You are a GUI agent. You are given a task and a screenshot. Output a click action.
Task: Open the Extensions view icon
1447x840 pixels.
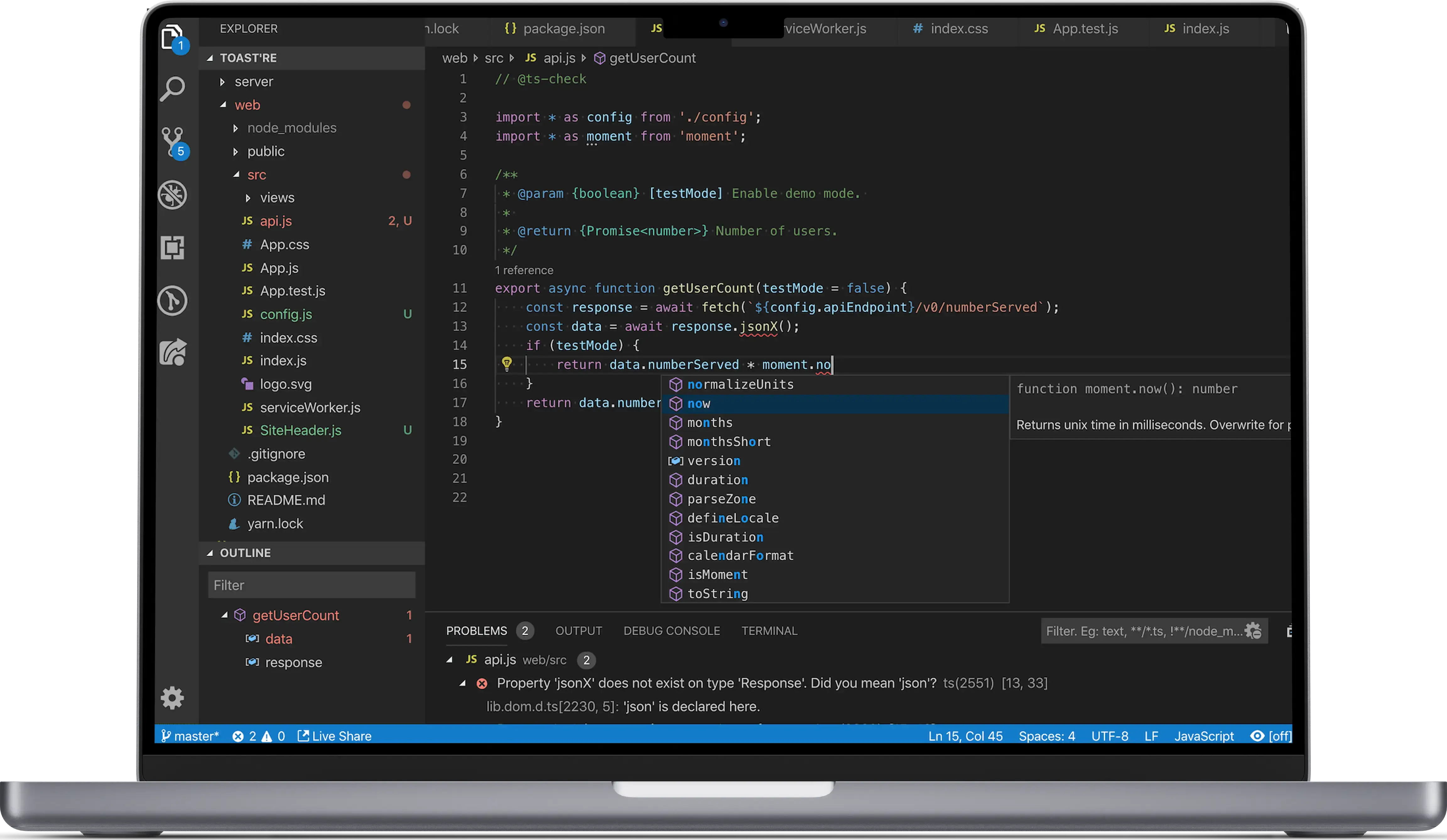(x=172, y=247)
